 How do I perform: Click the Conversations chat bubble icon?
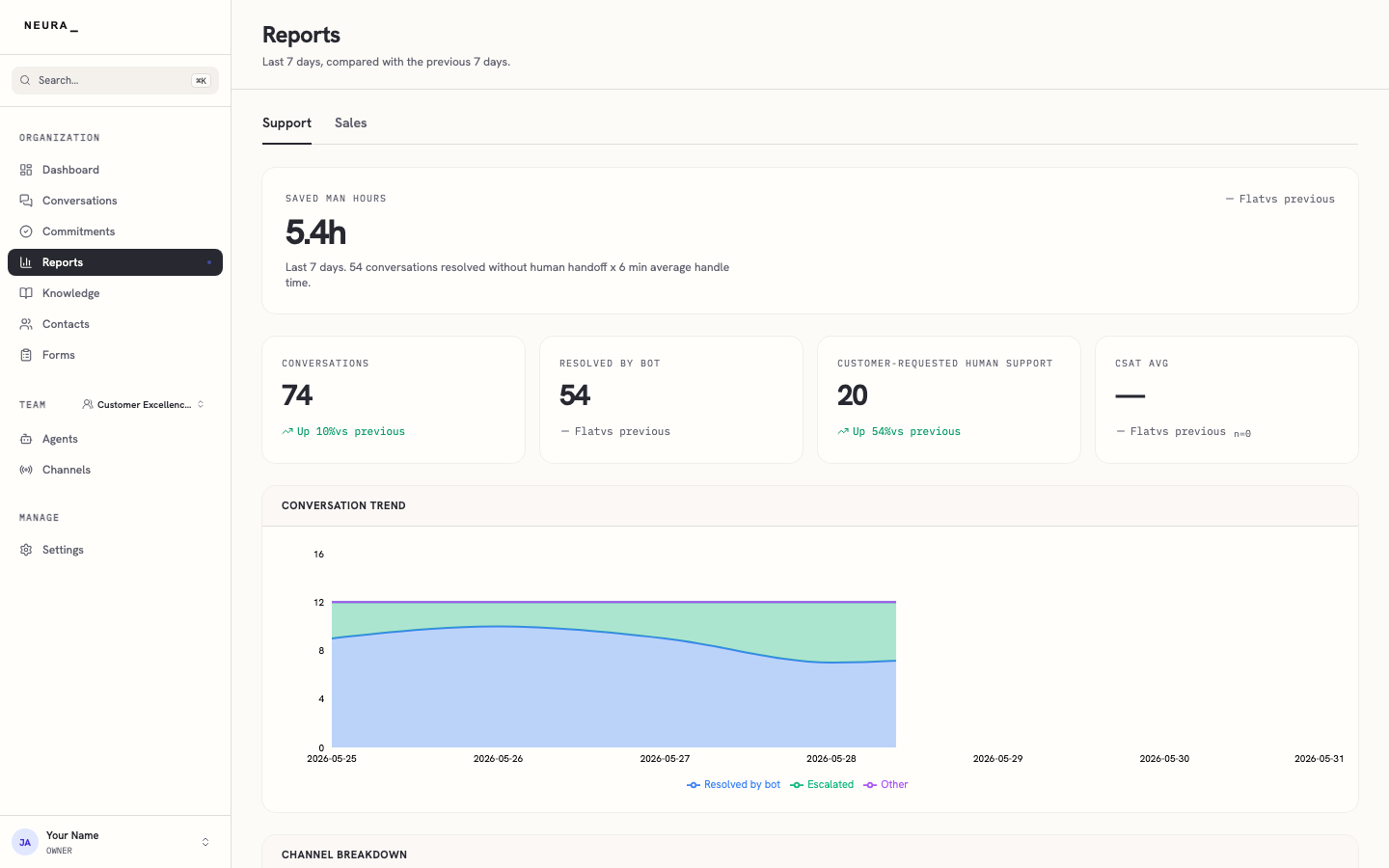pyautogui.click(x=26, y=201)
